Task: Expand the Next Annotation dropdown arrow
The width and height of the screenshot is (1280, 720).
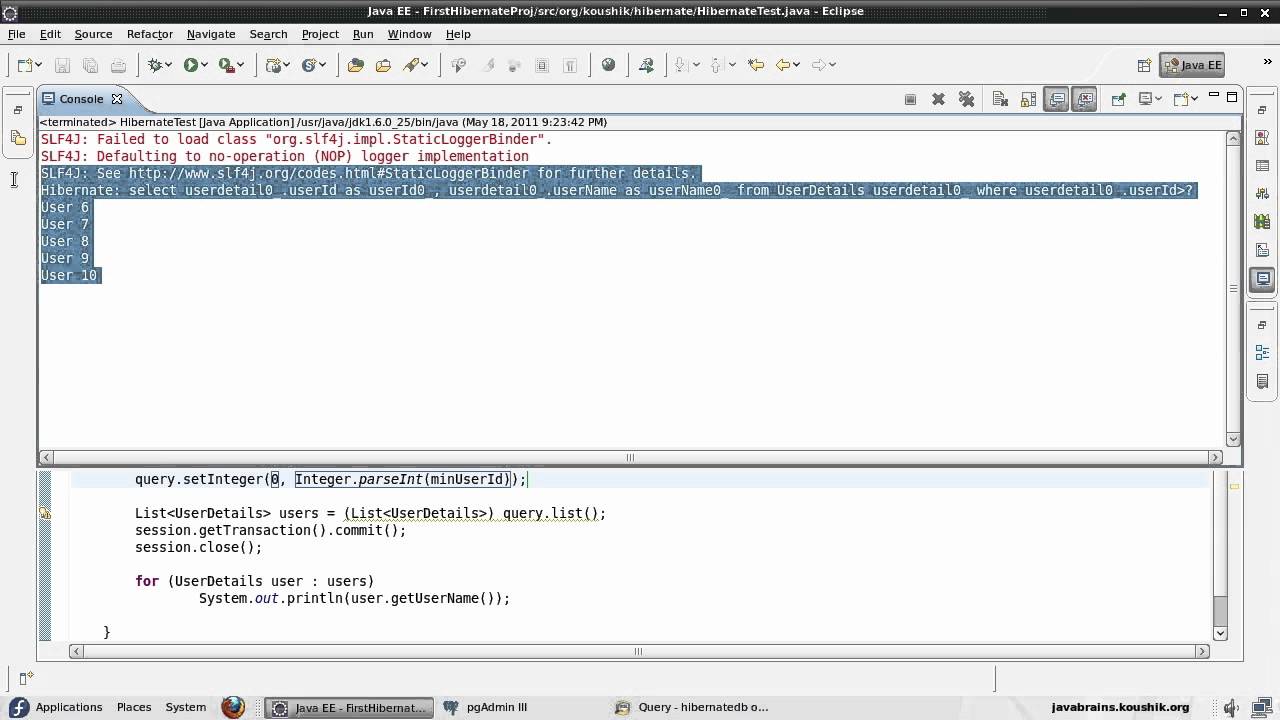Action: 695,65
